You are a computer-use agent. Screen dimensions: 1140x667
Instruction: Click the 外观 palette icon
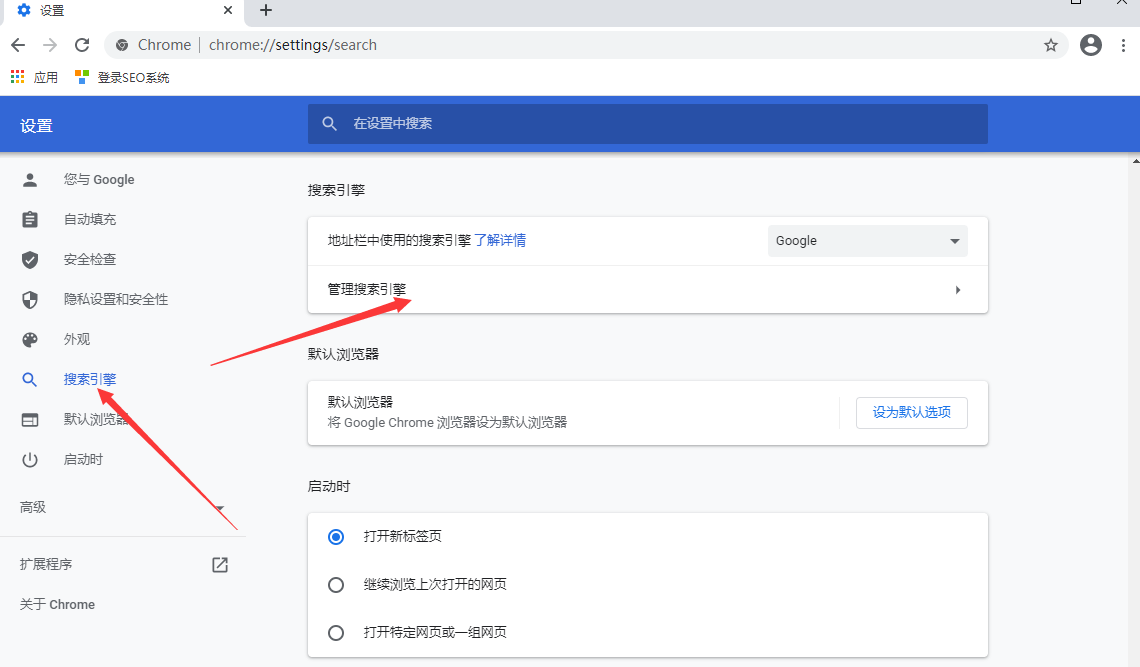30,339
